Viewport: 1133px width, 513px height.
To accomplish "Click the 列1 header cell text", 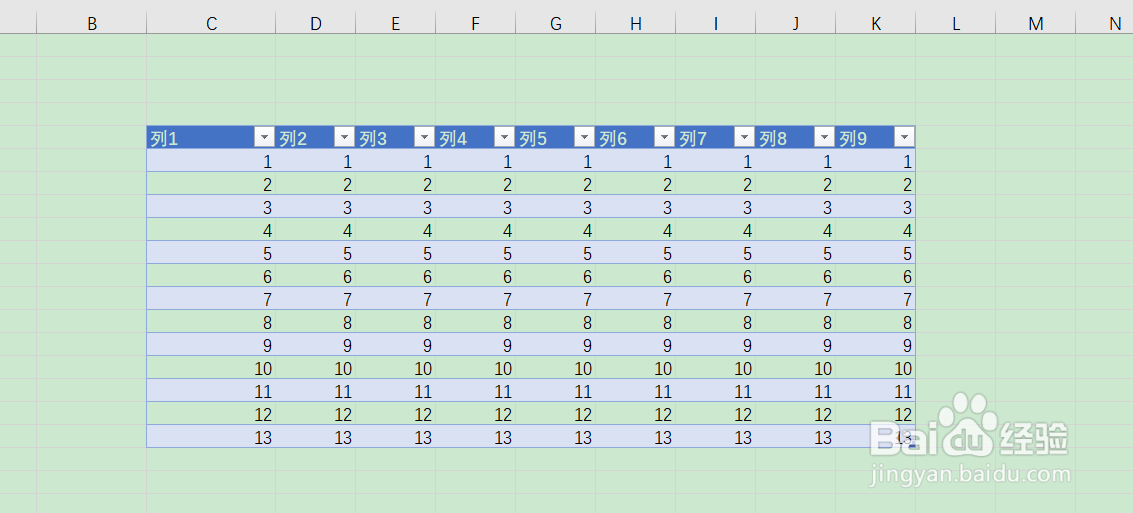I will pyautogui.click(x=164, y=138).
